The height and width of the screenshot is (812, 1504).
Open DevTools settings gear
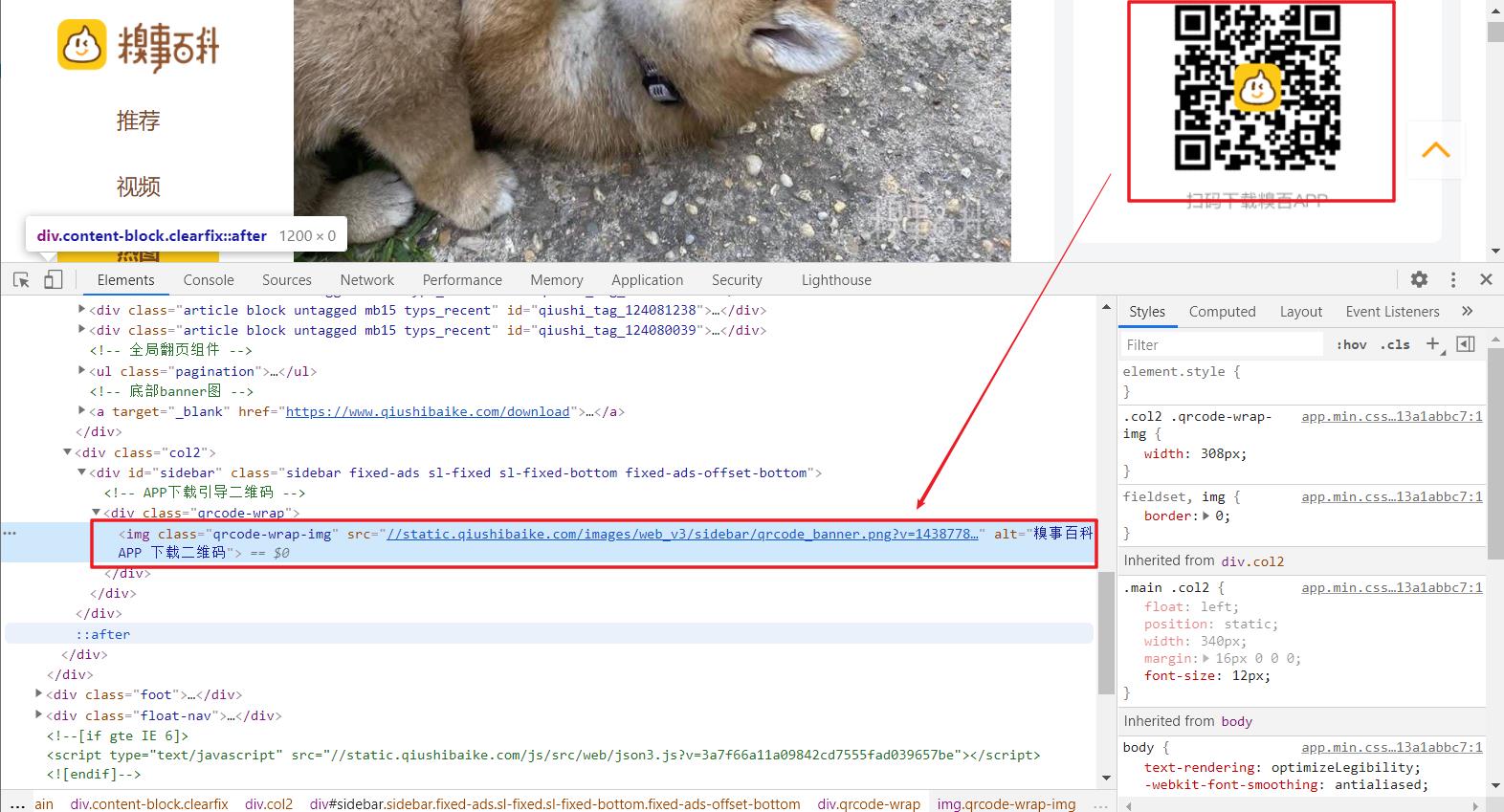point(1419,279)
